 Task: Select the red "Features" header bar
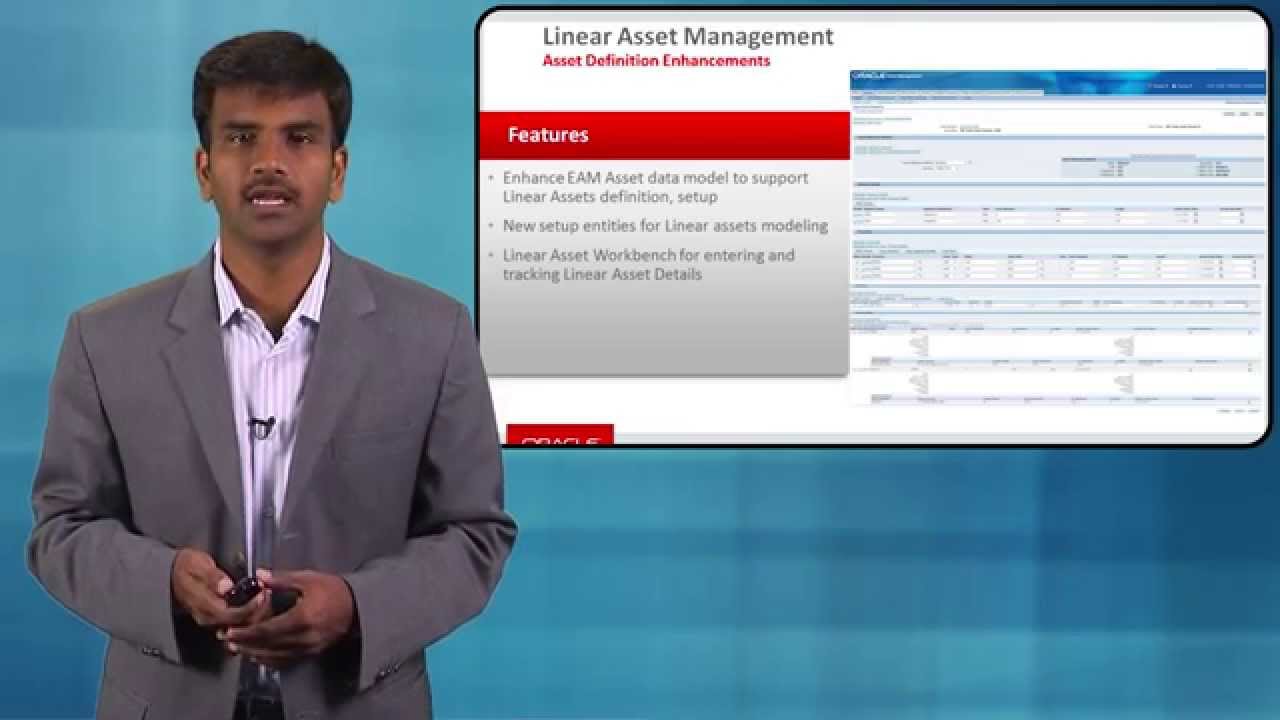664,135
